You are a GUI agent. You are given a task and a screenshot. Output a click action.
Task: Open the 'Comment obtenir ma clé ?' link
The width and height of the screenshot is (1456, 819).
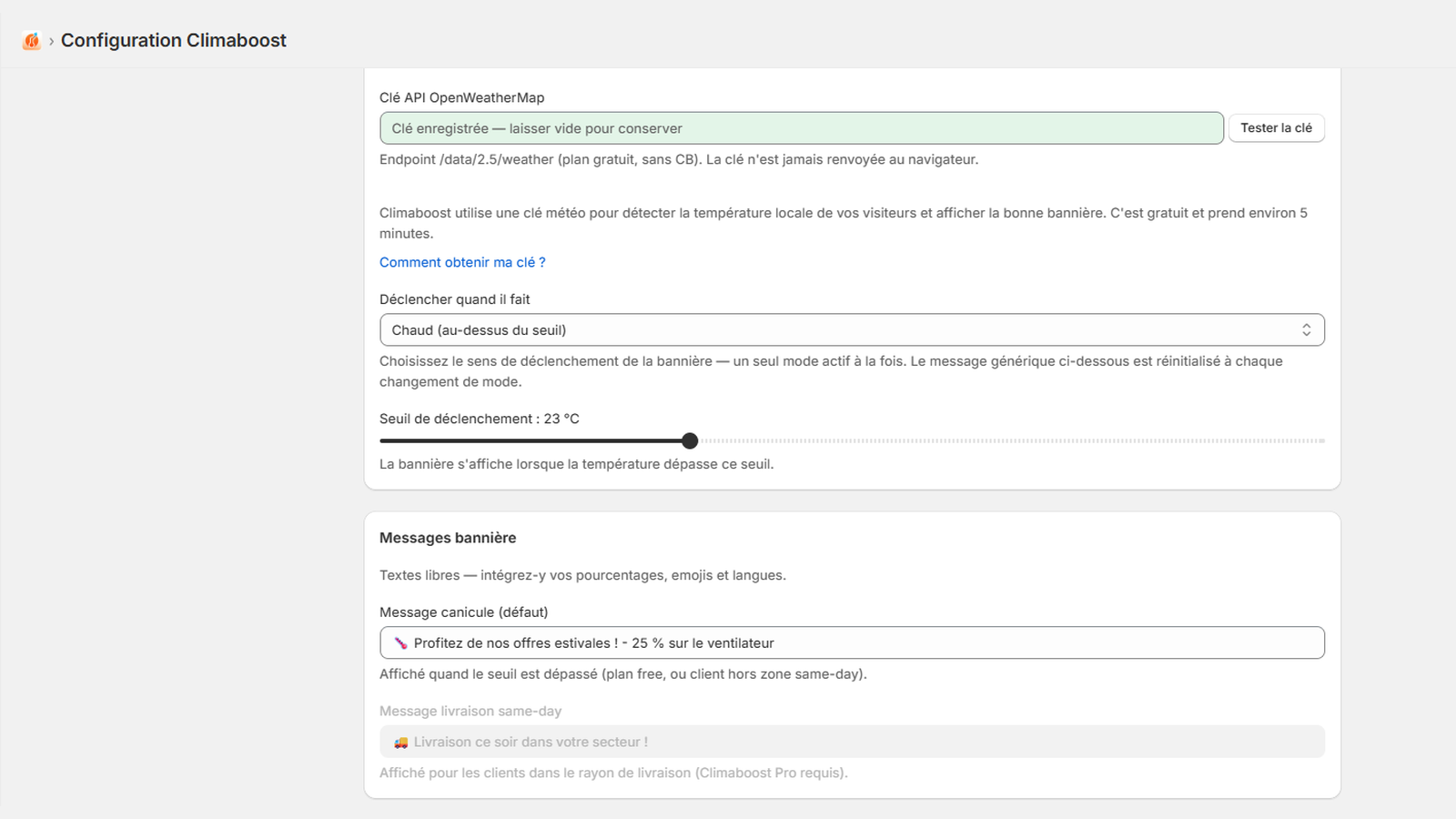click(462, 262)
